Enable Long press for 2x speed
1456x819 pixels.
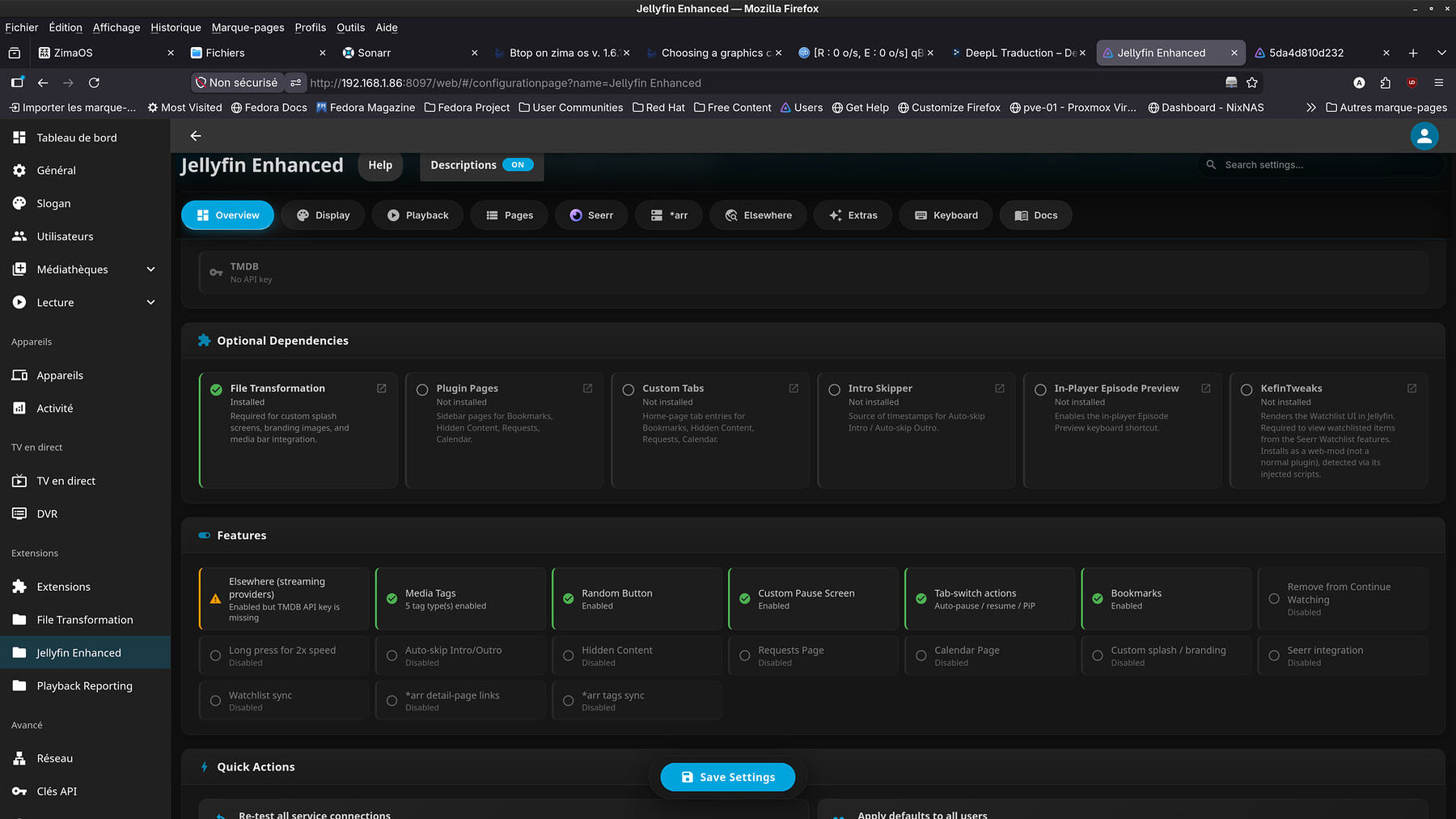(x=285, y=656)
